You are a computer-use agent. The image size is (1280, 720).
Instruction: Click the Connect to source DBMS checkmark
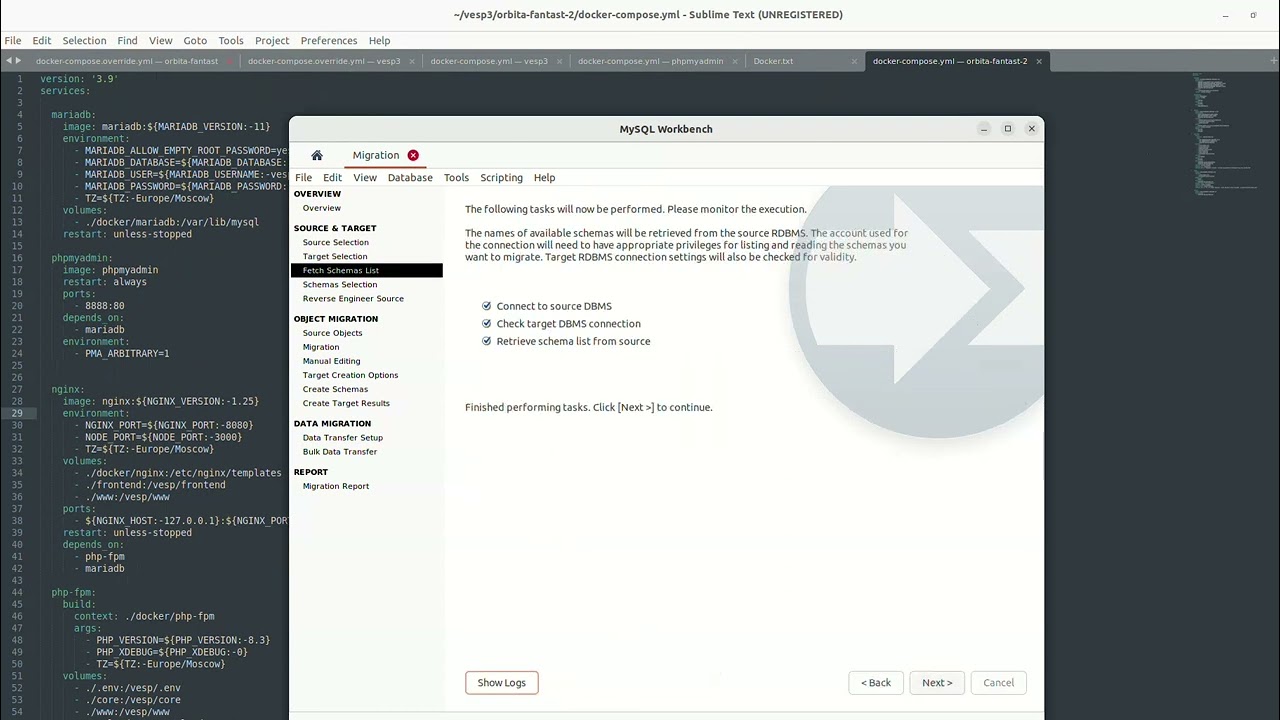click(487, 306)
